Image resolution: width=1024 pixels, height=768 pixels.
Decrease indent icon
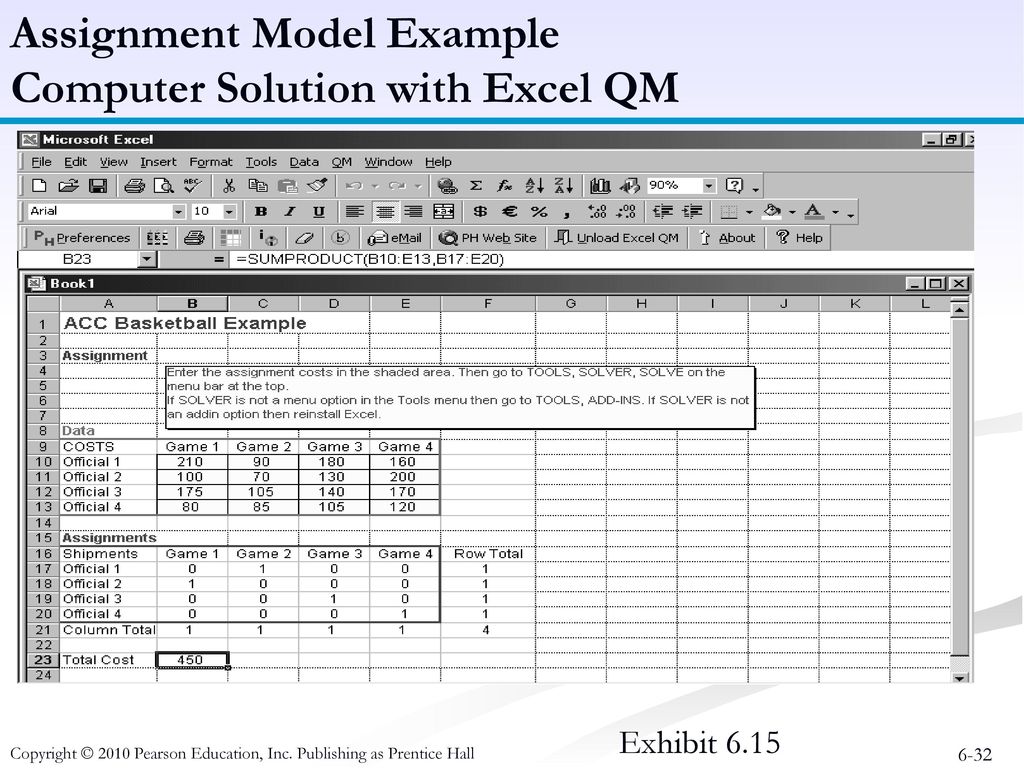click(663, 212)
